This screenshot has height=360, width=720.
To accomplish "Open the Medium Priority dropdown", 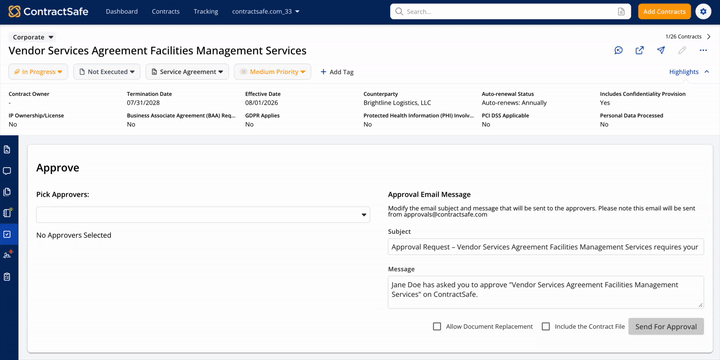I will [273, 72].
